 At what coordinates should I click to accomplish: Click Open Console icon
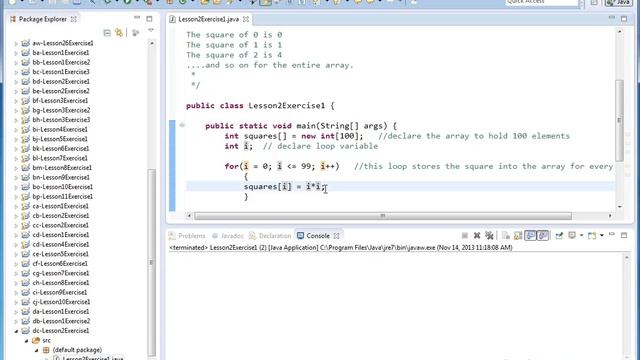pos(592,236)
